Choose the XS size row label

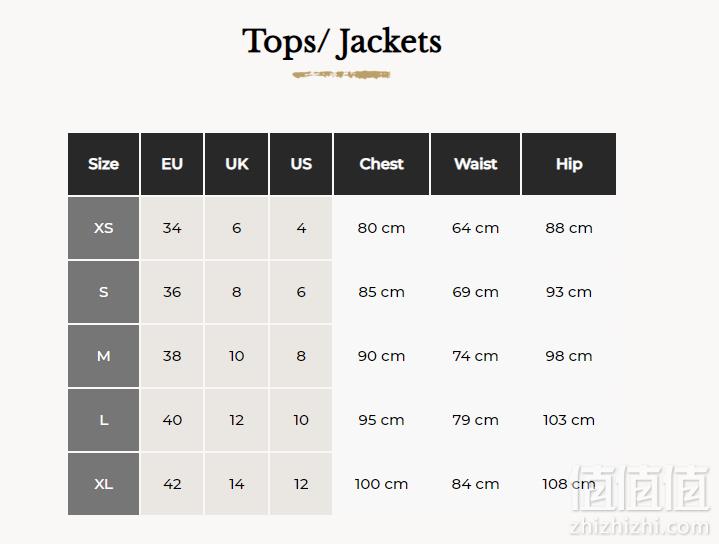[x=104, y=228]
